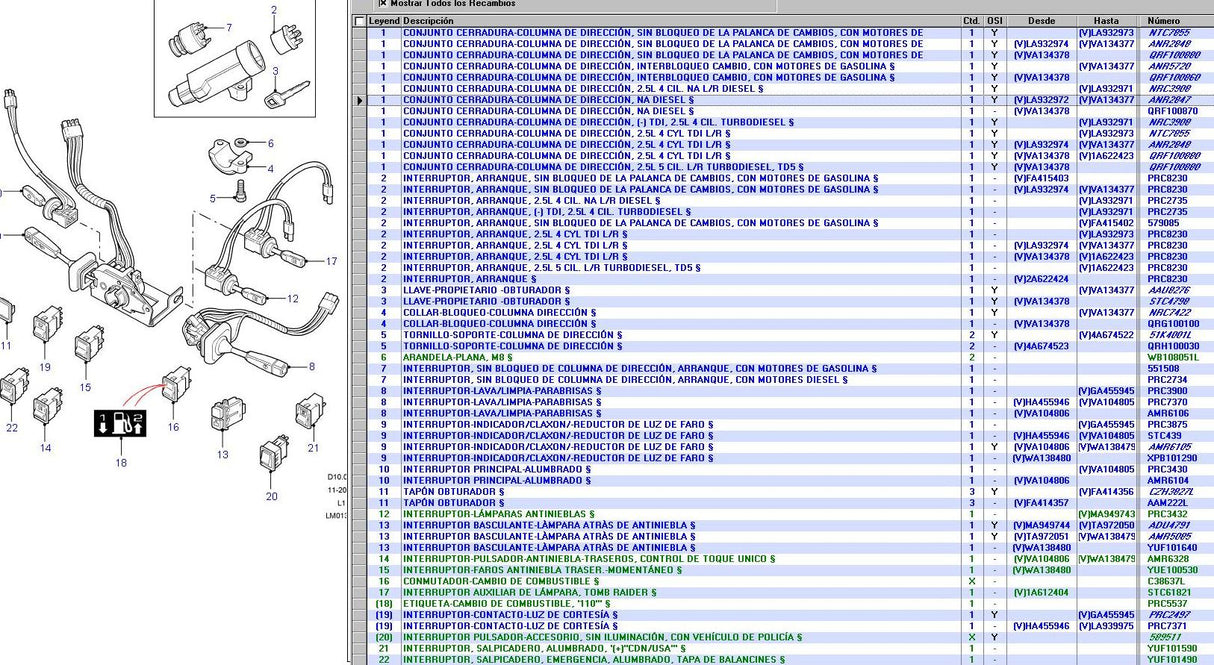
Task: Uncheck Mostrar Todos los Recambios
Action: point(382,3)
